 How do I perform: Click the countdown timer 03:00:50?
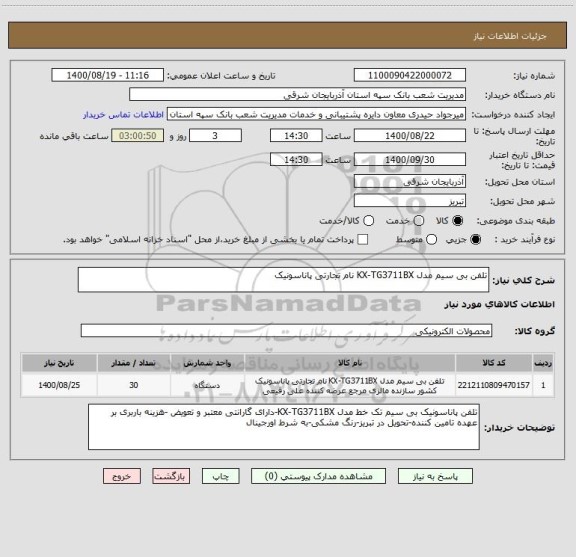[138, 136]
